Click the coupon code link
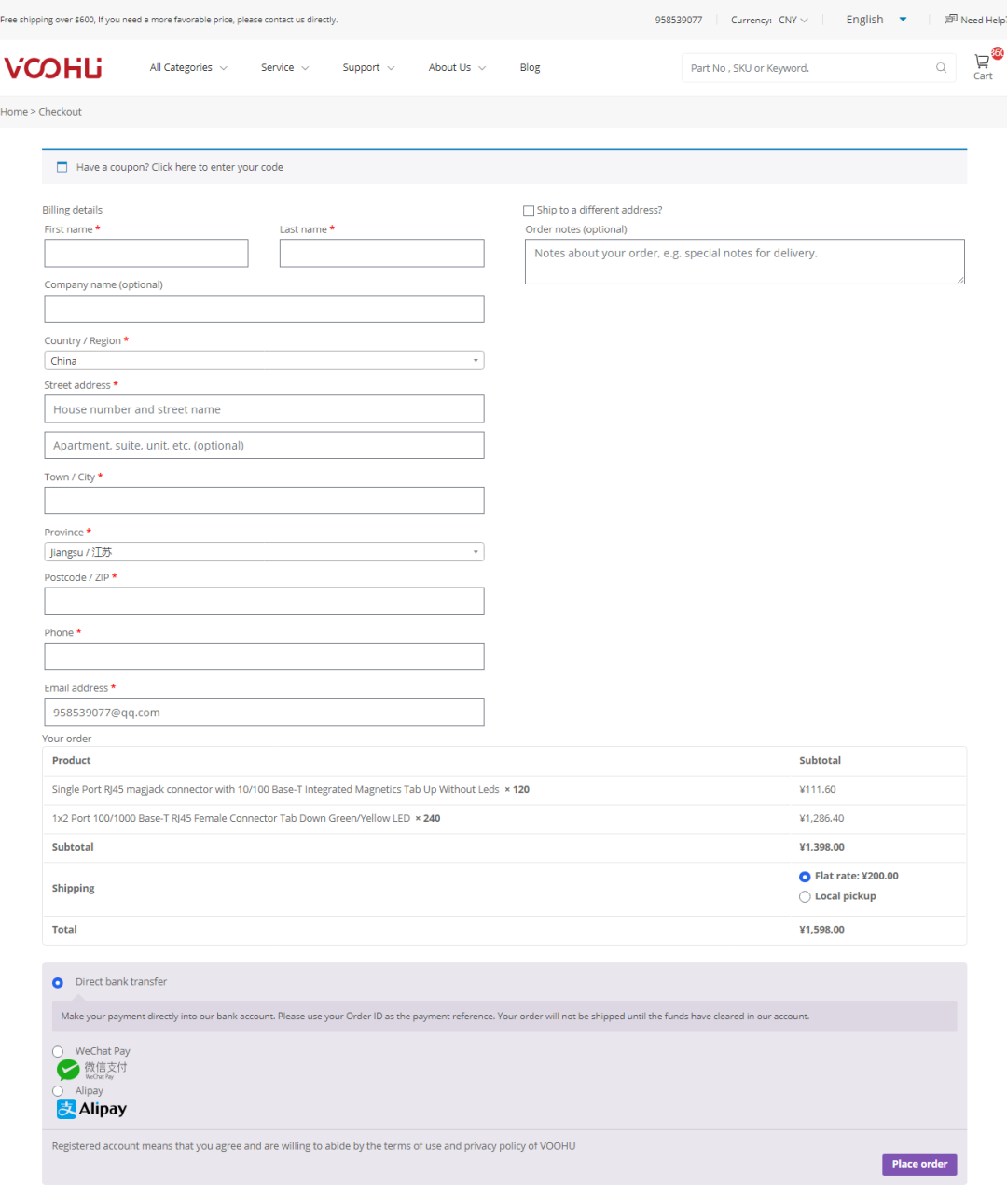 [217, 168]
